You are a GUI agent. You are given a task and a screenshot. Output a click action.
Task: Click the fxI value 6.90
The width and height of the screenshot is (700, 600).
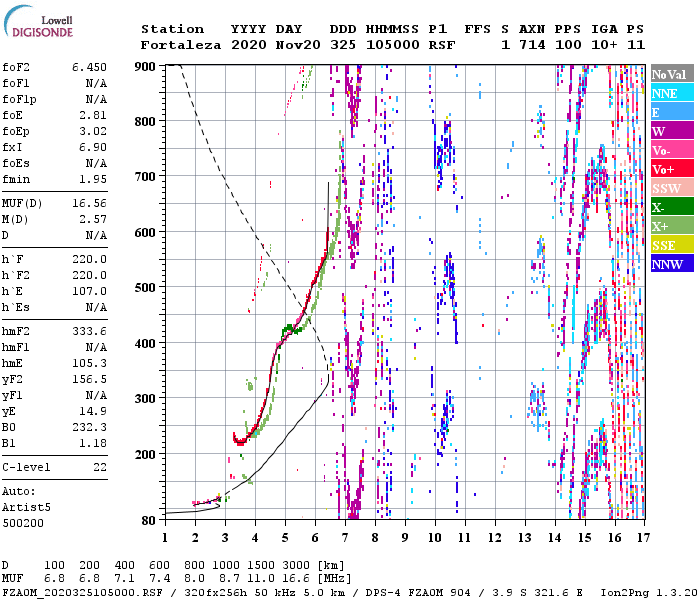(x=93, y=147)
